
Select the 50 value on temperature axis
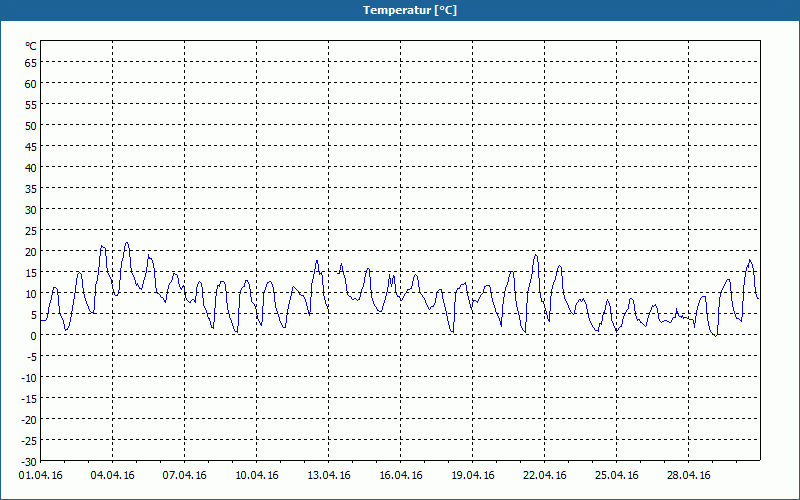(x=31, y=126)
